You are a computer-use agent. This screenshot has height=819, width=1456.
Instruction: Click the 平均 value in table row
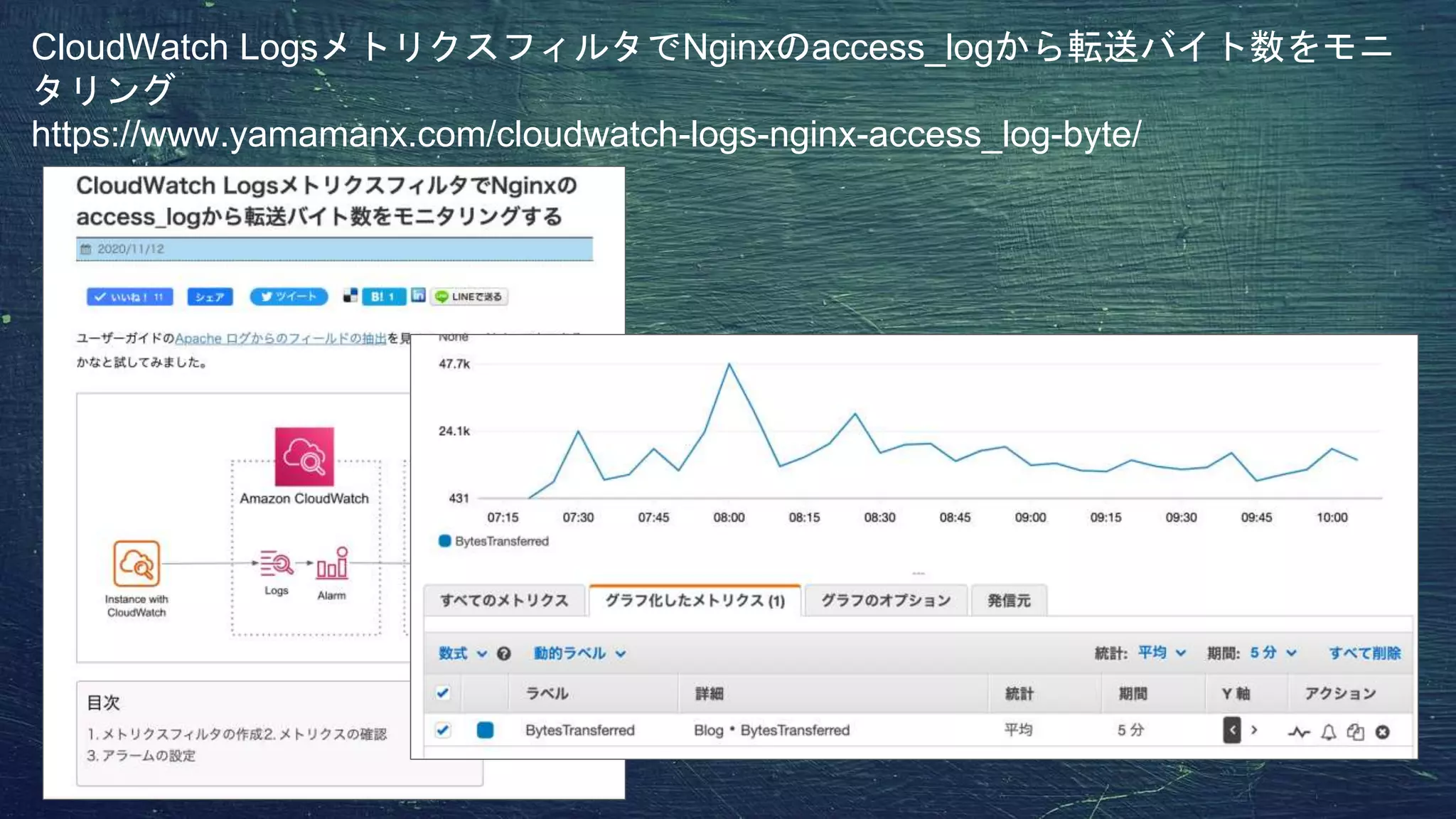click(x=1018, y=730)
